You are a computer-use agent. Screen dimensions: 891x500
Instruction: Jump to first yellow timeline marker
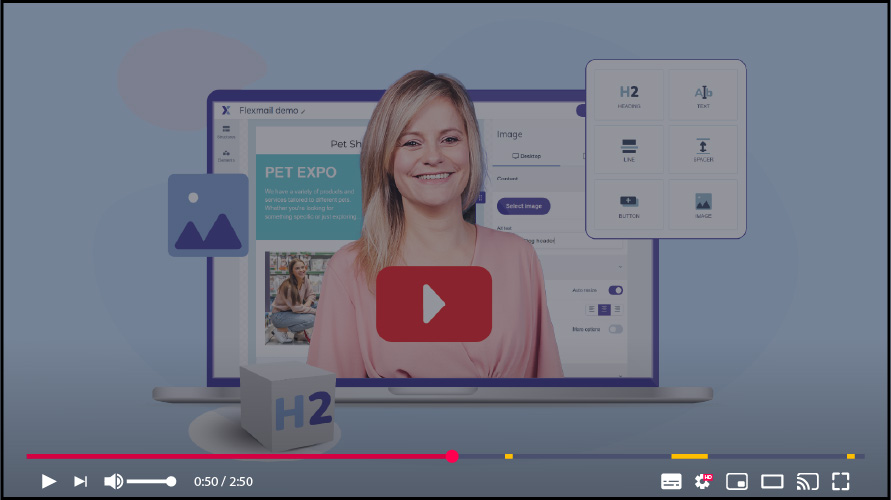pyautogui.click(x=509, y=456)
